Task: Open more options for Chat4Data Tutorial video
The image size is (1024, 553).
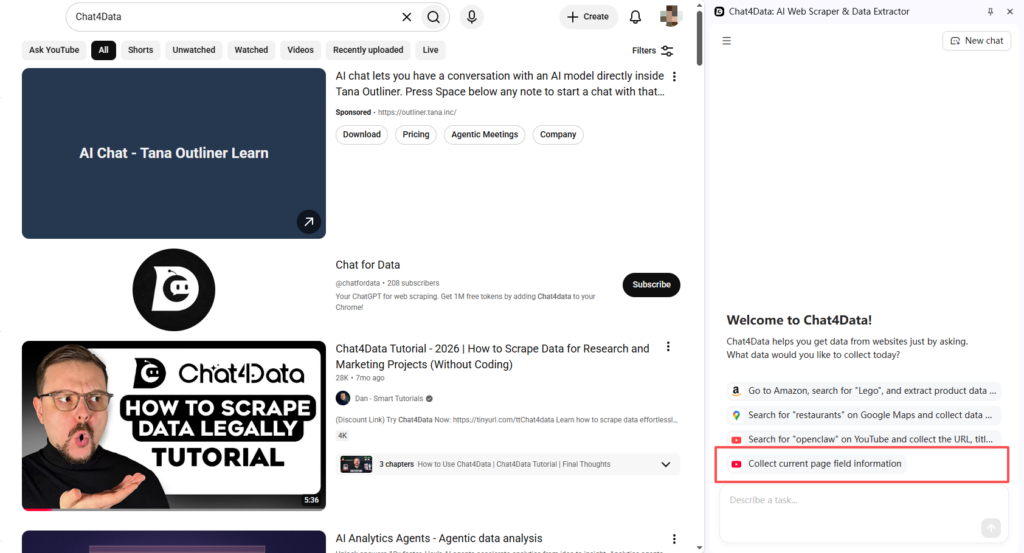Action: click(x=667, y=347)
